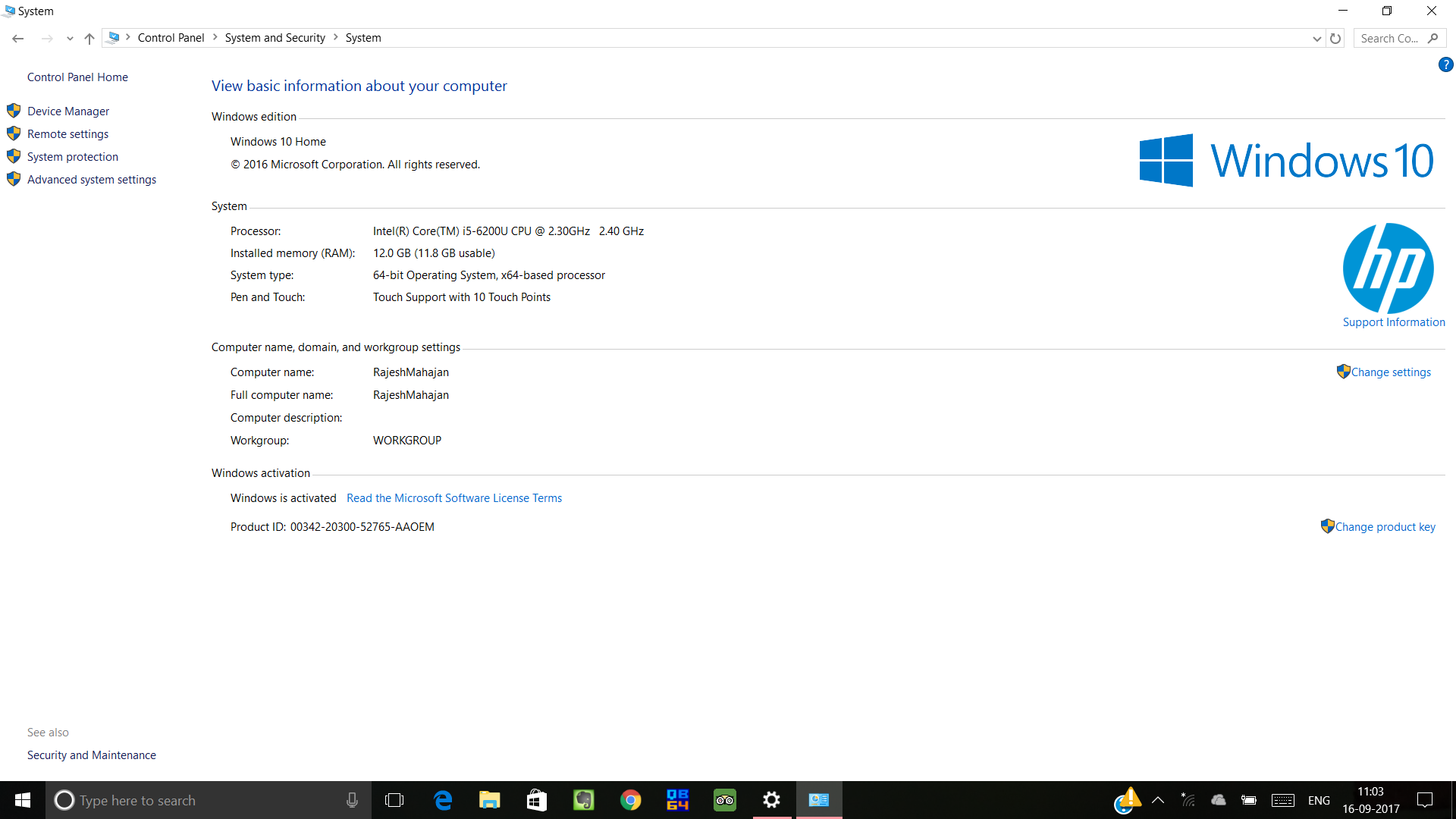This screenshot has width=1456, height=819.
Task: Click '12.0 GB (11.8 GB usable)' text
Action: pos(434,253)
